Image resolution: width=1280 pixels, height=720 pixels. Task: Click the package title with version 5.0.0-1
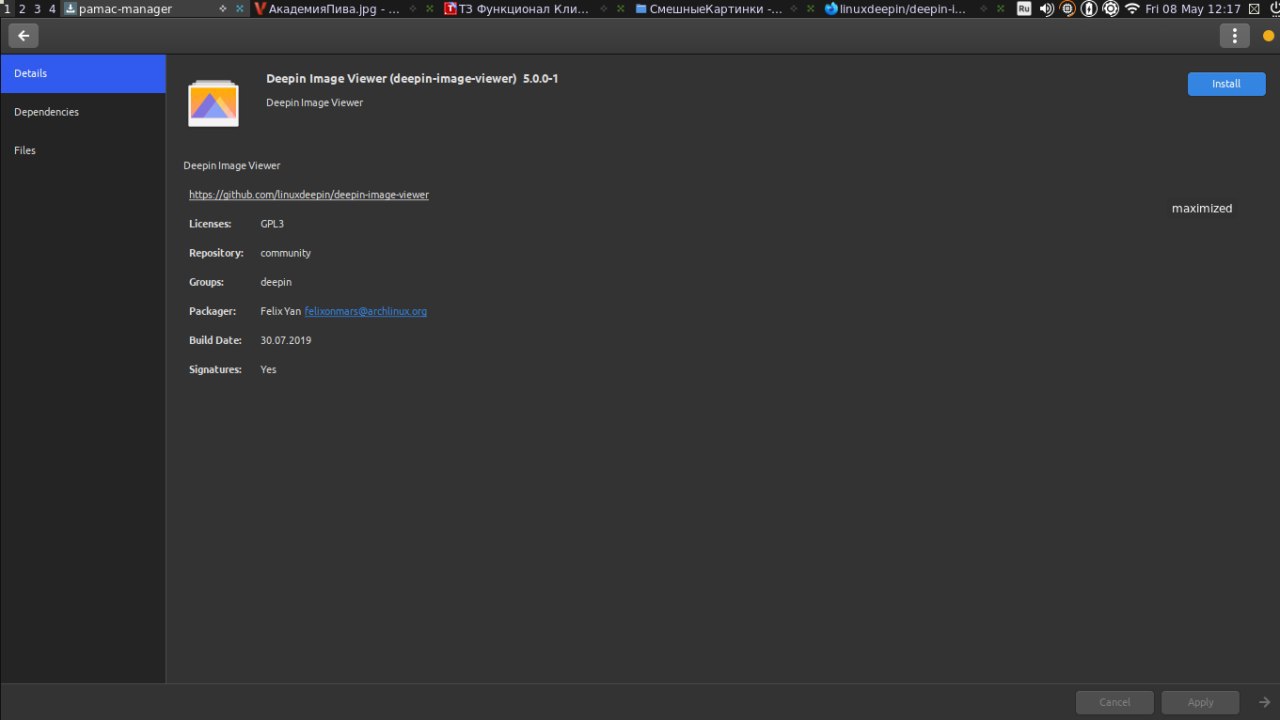click(412, 79)
